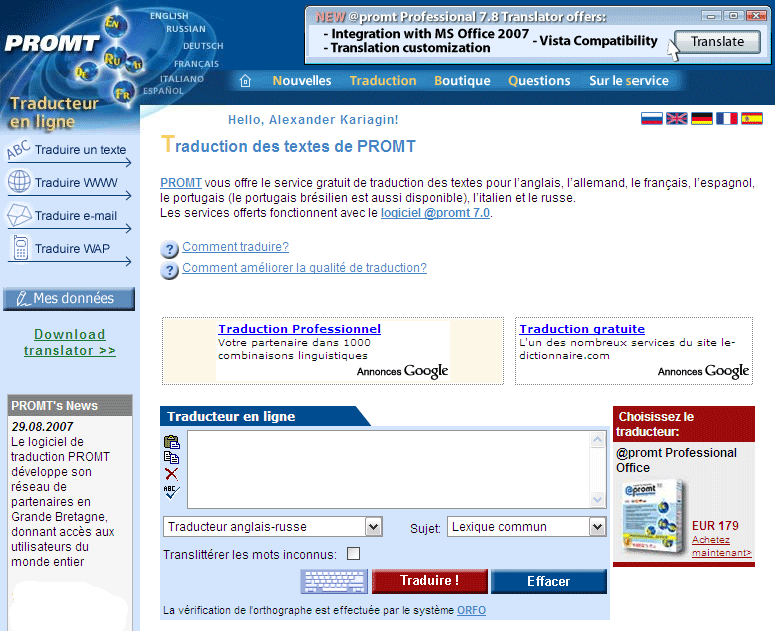Open the virtual keyboard button
The height and width of the screenshot is (631, 775).
tap(334, 581)
